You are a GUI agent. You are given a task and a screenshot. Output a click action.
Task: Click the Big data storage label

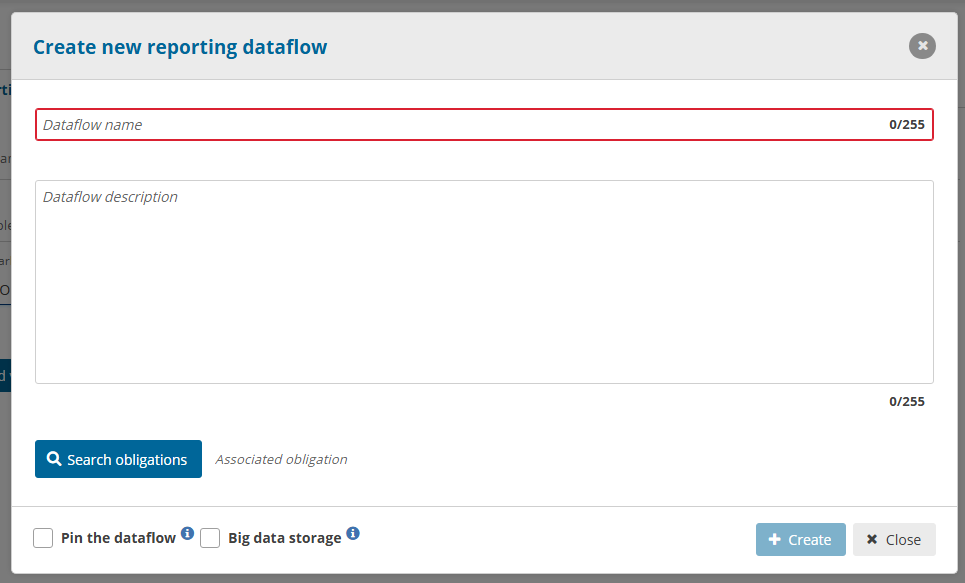point(284,538)
